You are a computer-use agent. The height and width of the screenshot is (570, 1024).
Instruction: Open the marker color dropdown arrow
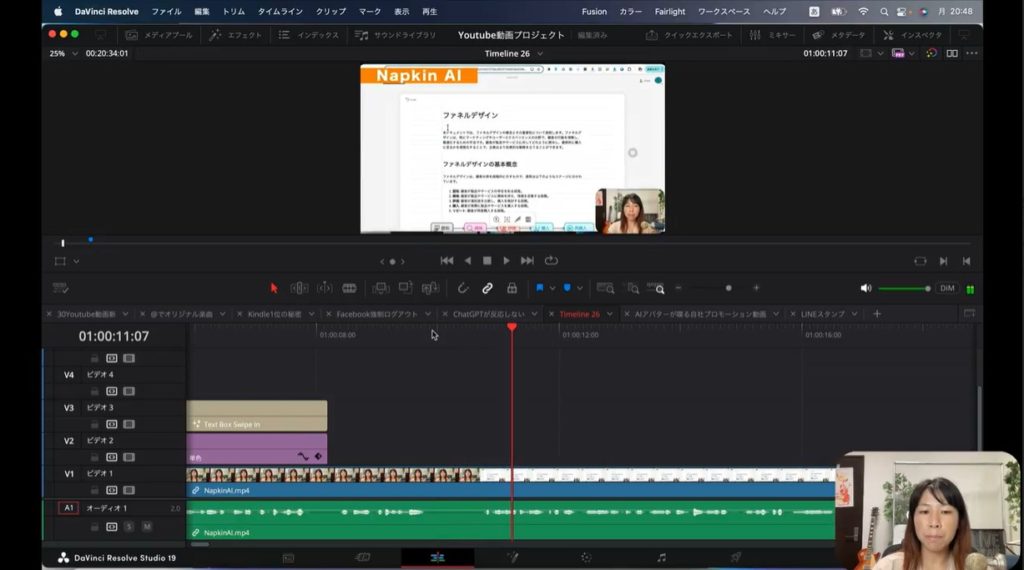[580, 288]
